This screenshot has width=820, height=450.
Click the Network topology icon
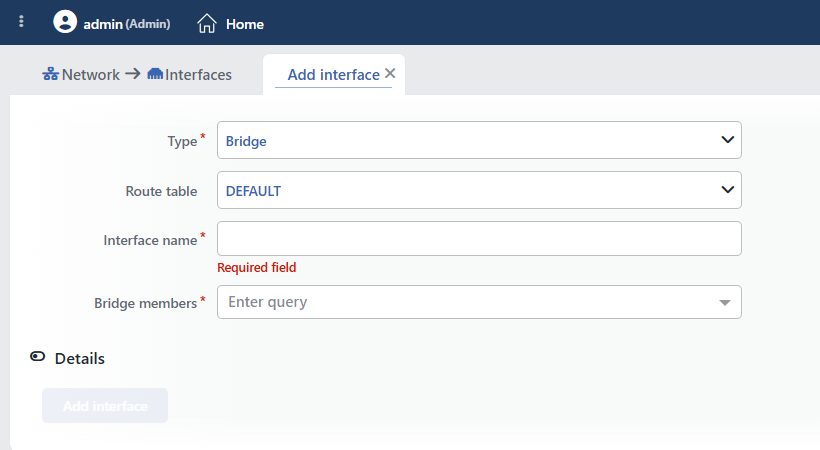click(x=50, y=74)
